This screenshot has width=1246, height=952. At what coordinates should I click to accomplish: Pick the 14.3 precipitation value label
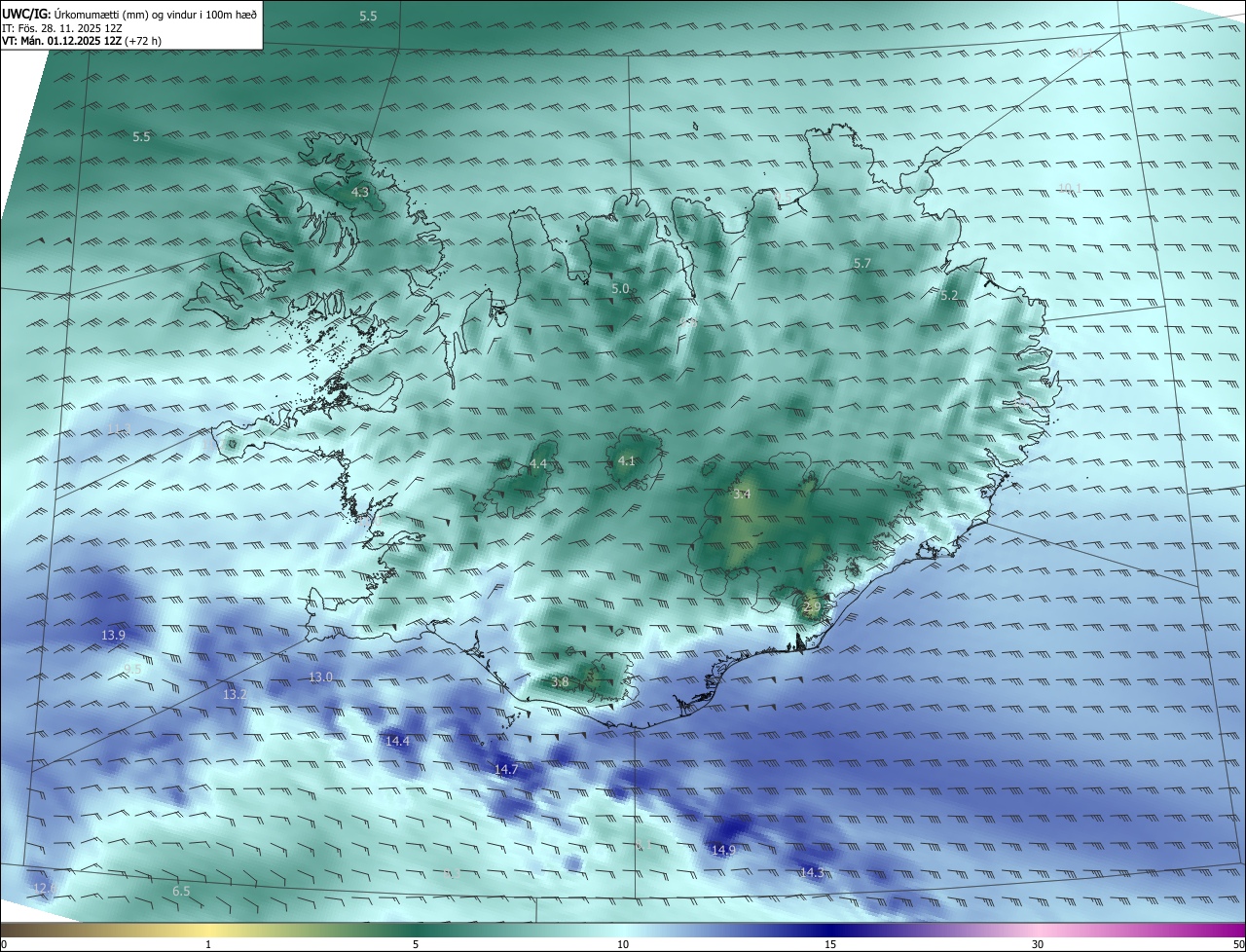812,873
